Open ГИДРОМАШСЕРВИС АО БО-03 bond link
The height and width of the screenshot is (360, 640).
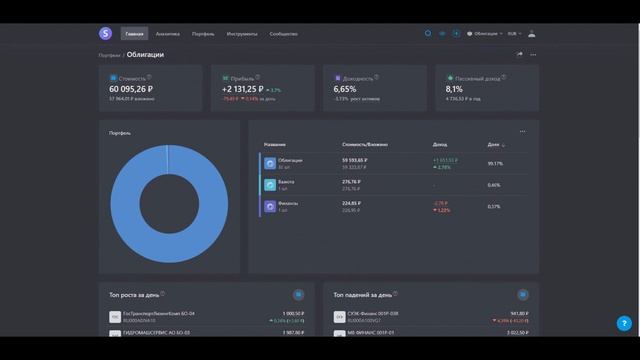coord(156,333)
